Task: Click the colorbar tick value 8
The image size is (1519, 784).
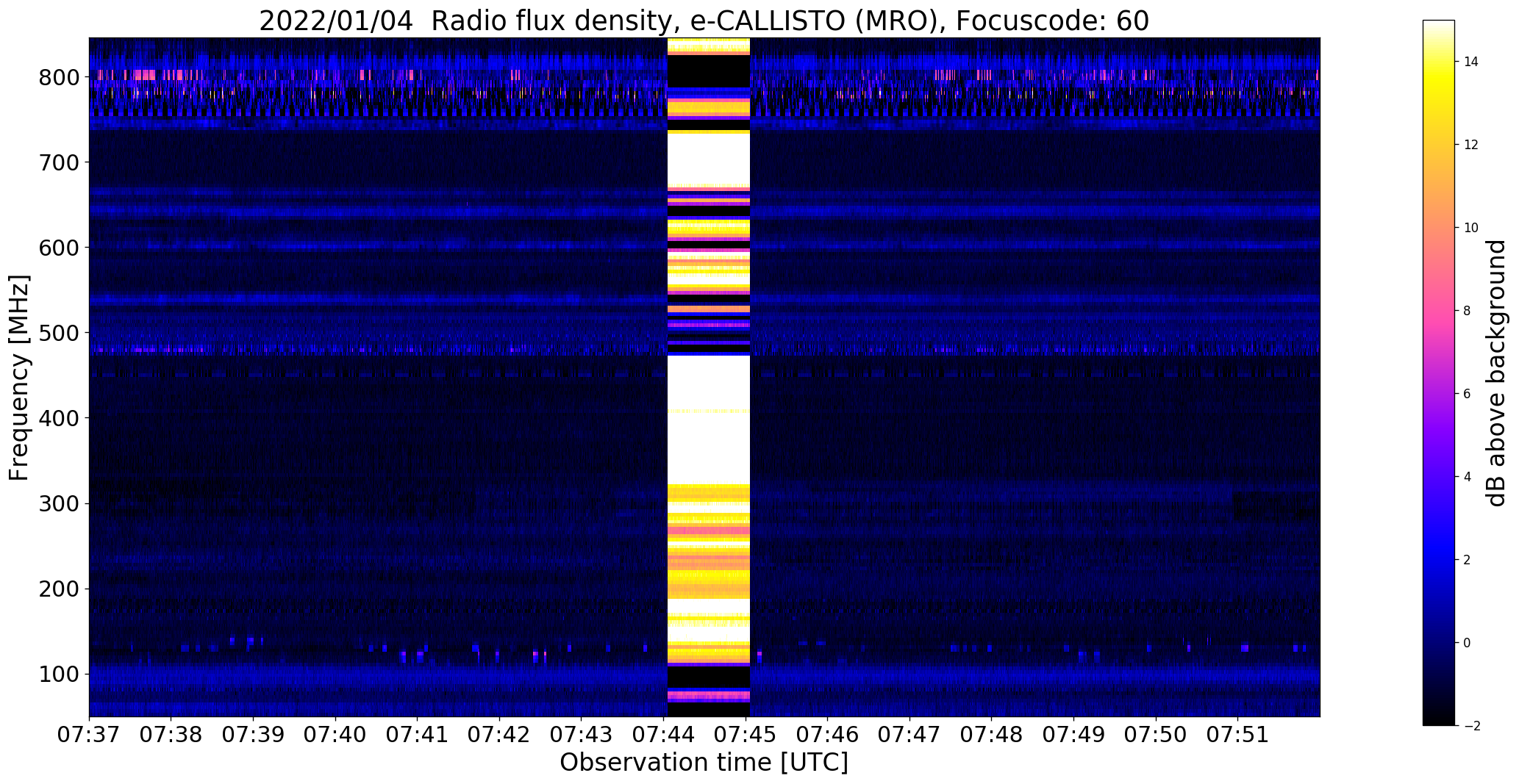Action: [1468, 311]
